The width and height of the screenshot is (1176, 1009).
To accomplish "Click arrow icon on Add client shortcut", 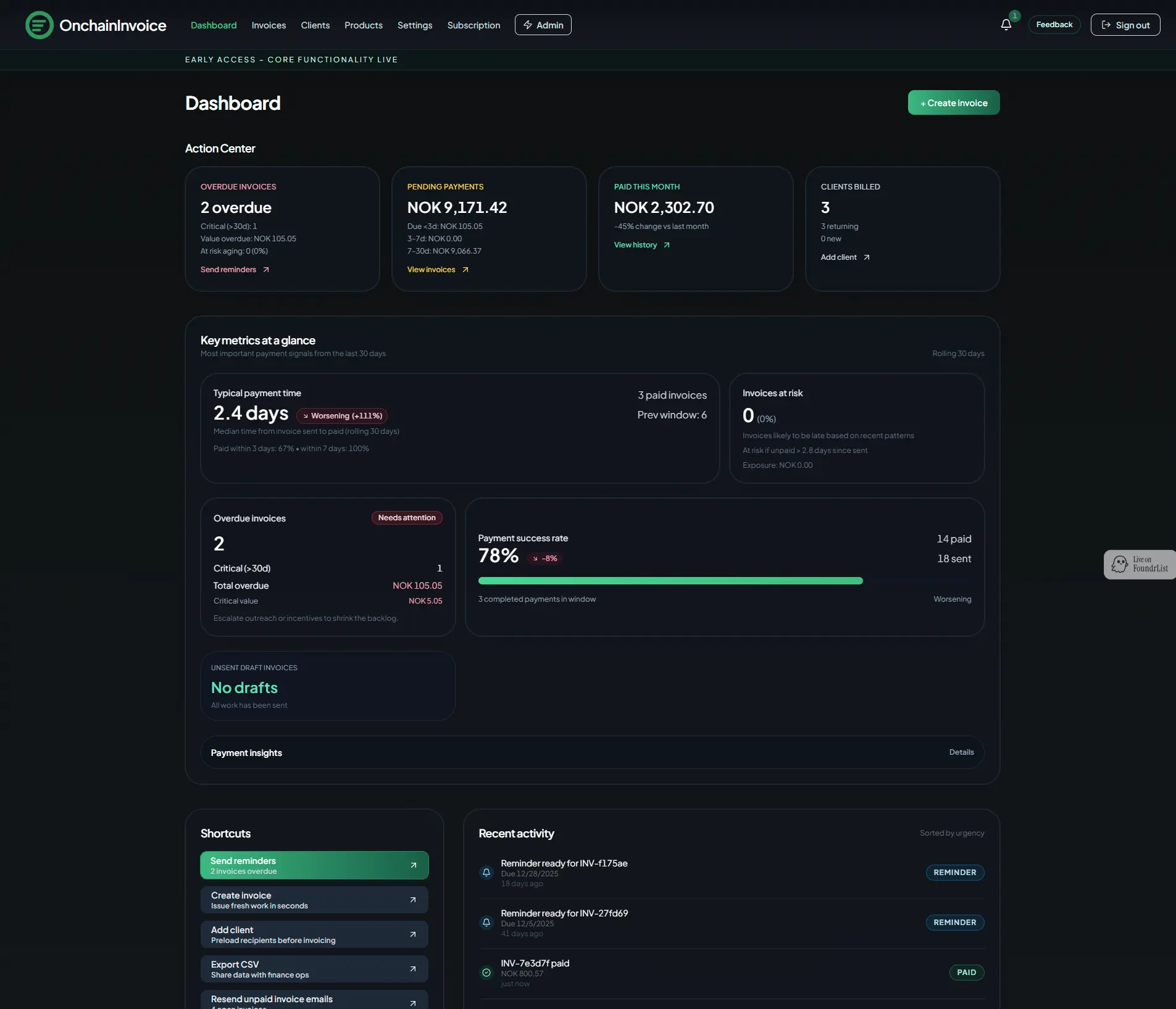I will click(x=413, y=934).
